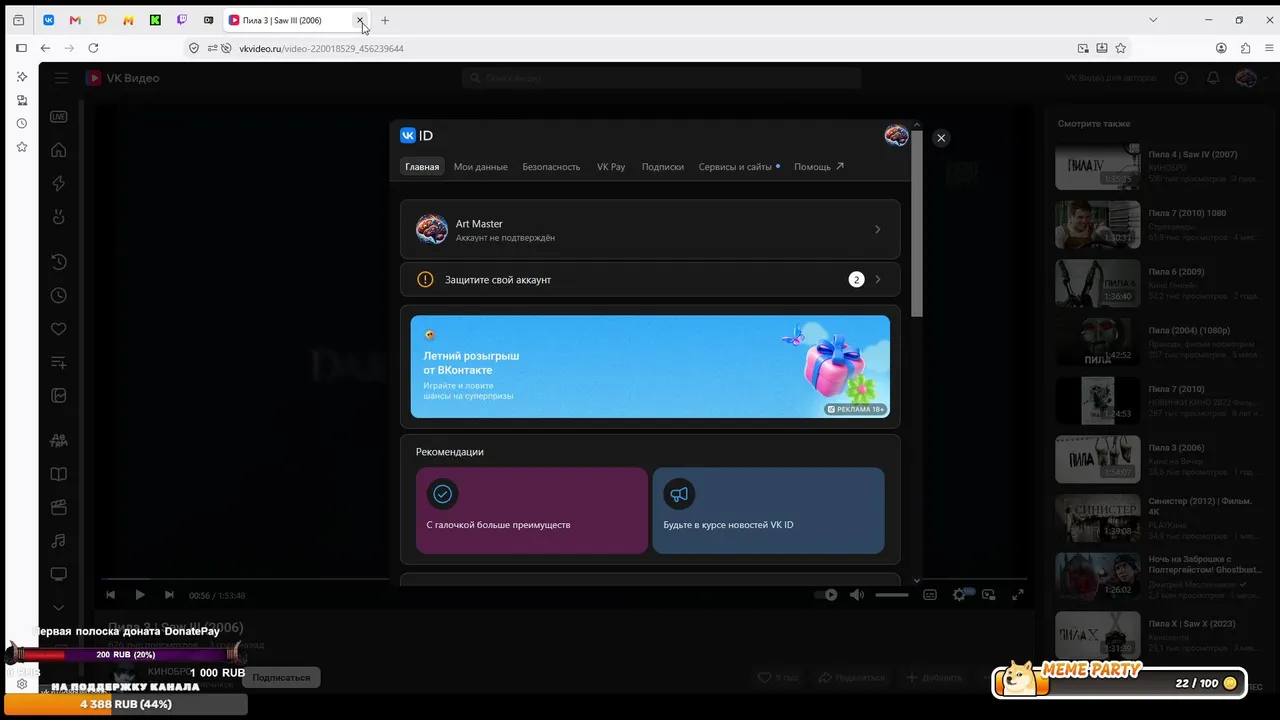The image size is (1280, 720).
Task: Open the browser account icon
Action: 1221,48
